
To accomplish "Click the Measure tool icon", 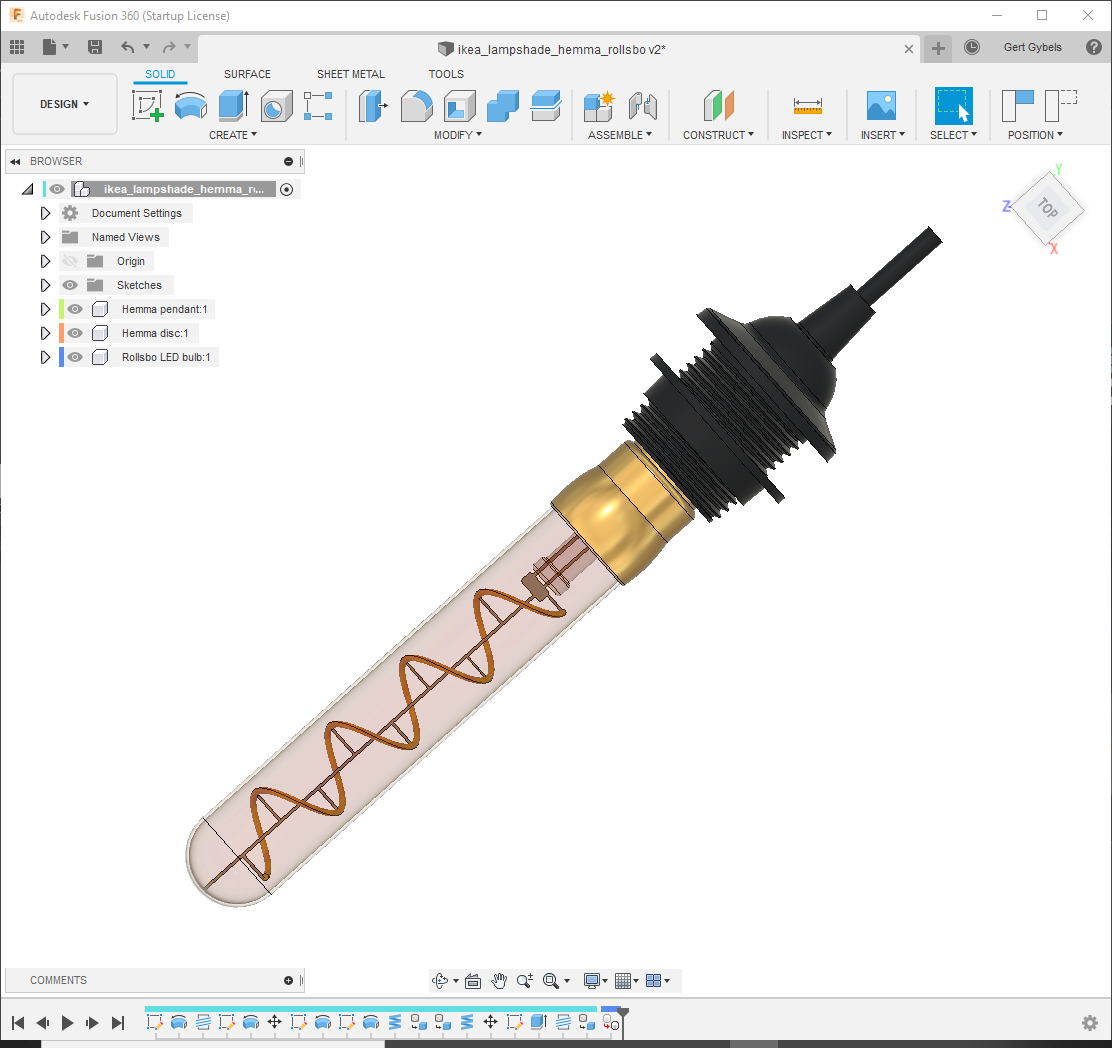I will (x=807, y=106).
